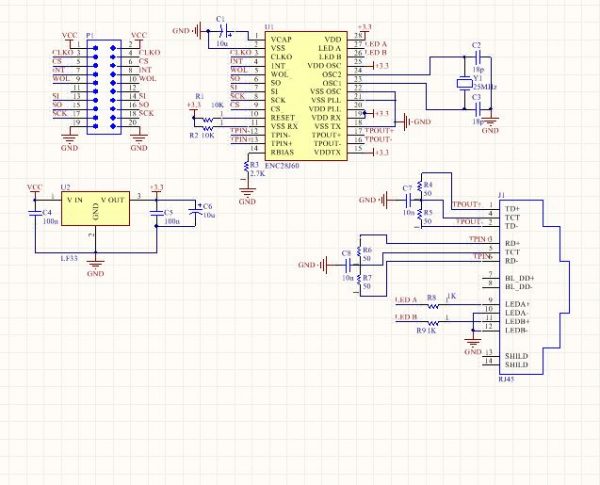Click the '2.7K' resistor value
Screen dimensions: 600x485
(x=258, y=173)
